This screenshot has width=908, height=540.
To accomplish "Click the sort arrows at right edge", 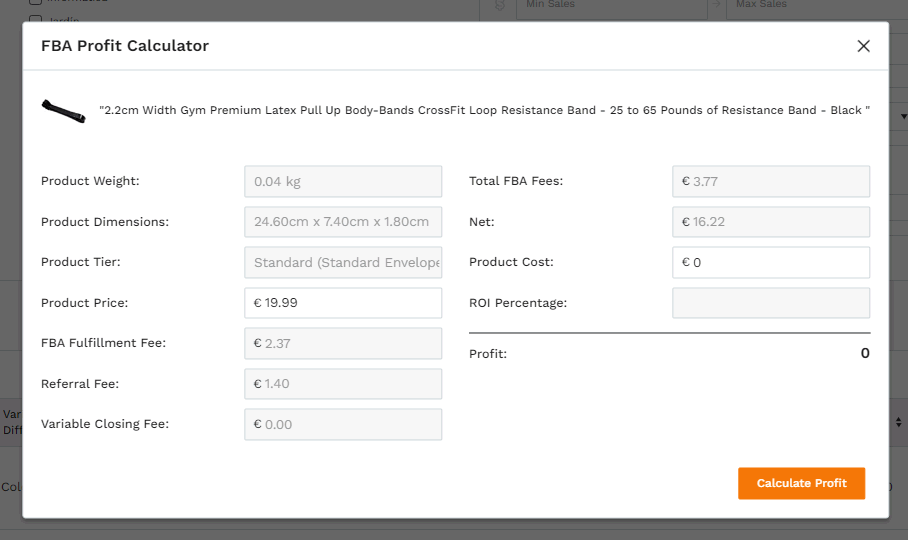I will pos(898,422).
